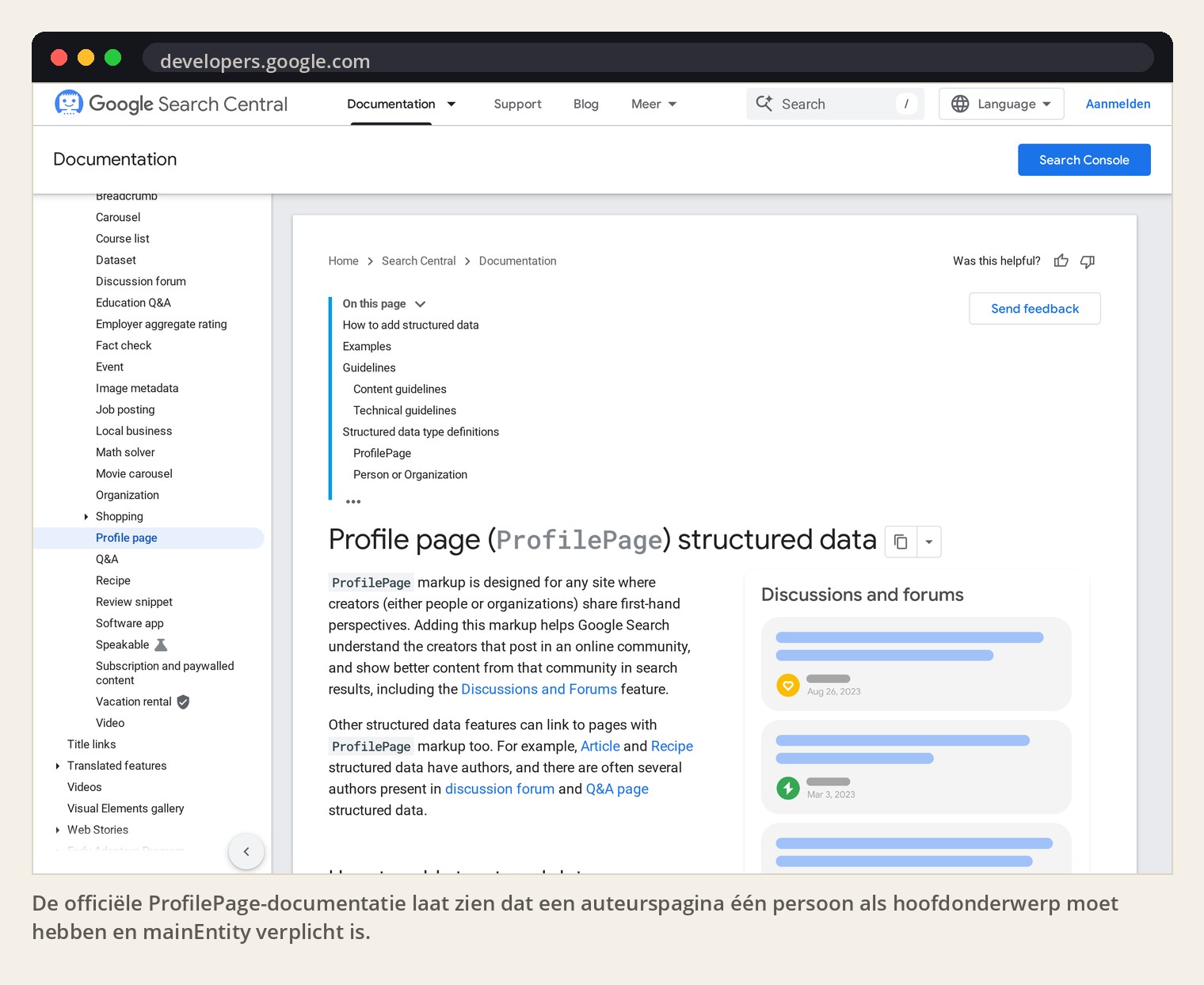Select Software app in sidebar
Screen dimensions: 1204x985
[130, 623]
